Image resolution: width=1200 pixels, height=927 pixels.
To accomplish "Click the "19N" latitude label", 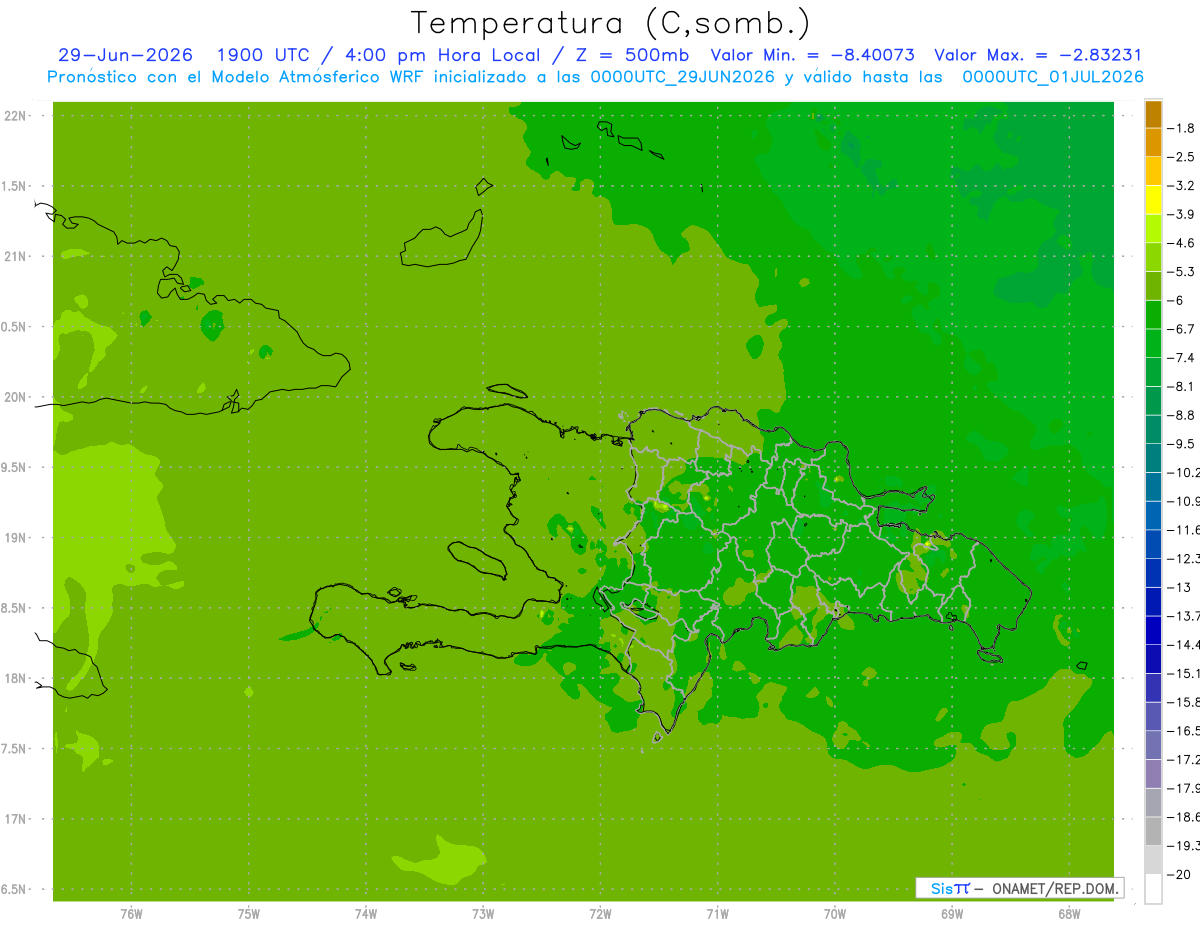I will [16, 537].
